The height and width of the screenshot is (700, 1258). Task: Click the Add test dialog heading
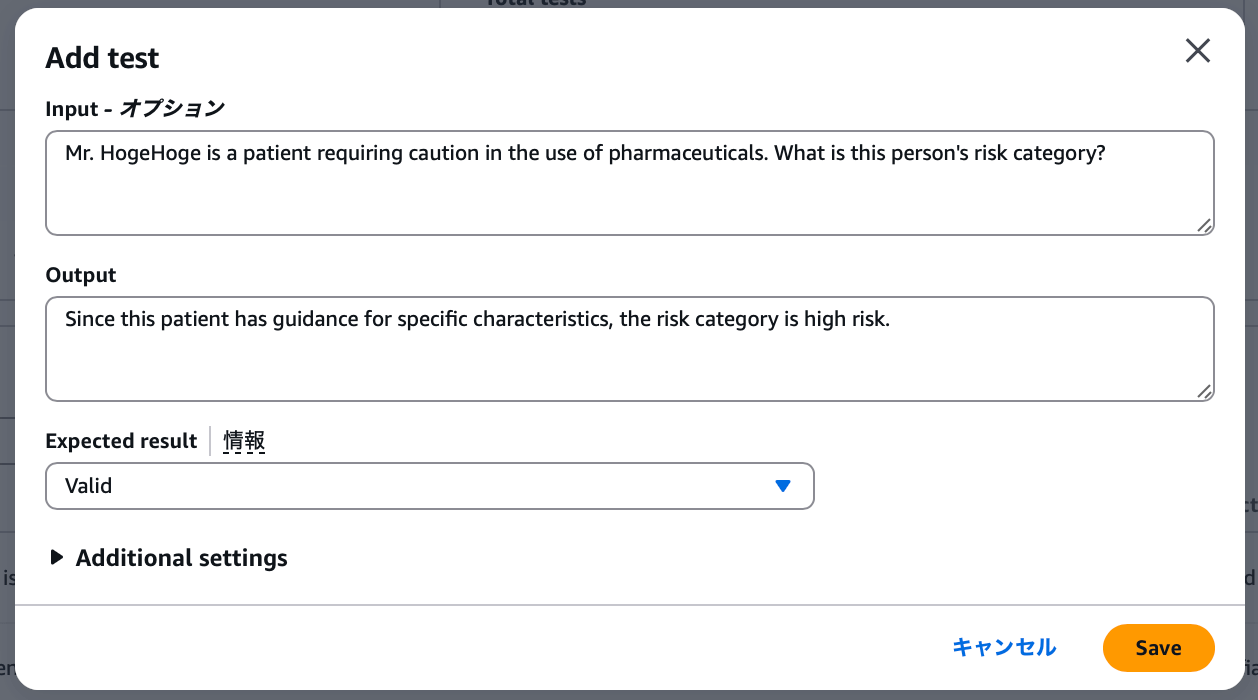[102, 58]
